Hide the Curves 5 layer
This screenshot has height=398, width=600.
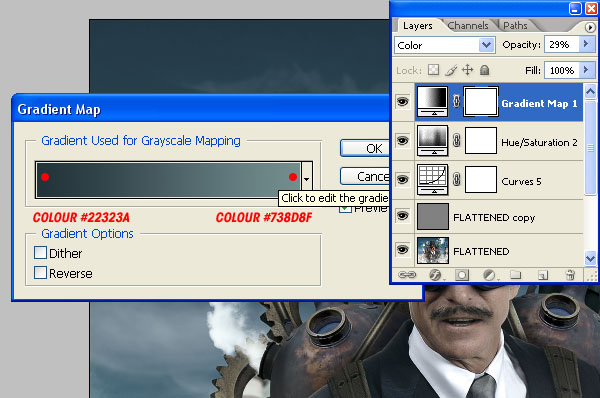pyautogui.click(x=403, y=179)
